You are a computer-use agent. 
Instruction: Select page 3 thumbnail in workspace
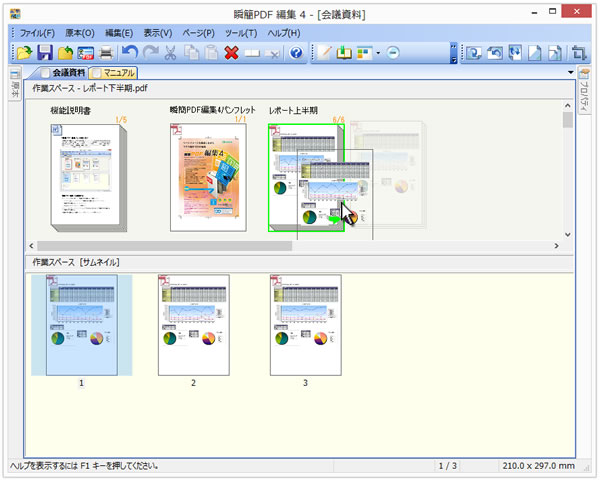pyautogui.click(x=306, y=325)
